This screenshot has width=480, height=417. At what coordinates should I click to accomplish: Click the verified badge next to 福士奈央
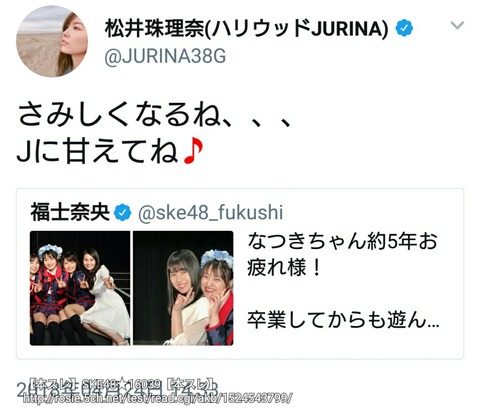(123, 213)
